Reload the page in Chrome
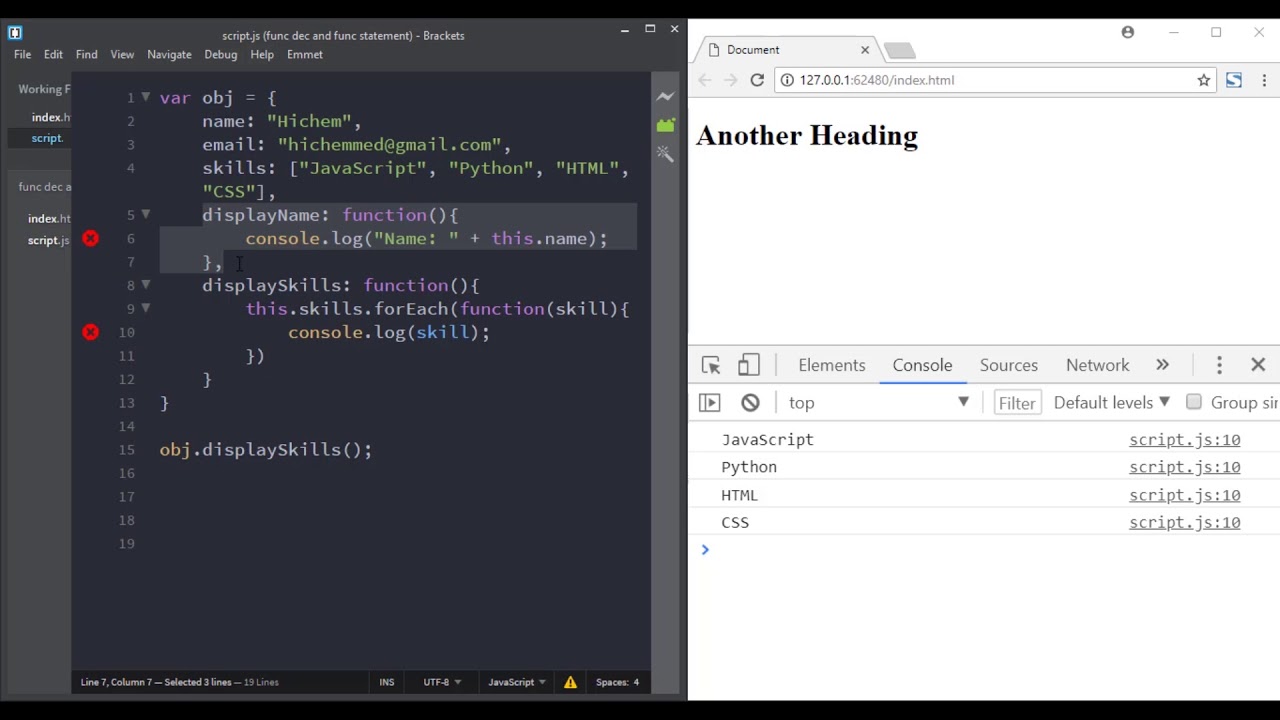The height and width of the screenshot is (720, 1280). pyautogui.click(x=757, y=80)
